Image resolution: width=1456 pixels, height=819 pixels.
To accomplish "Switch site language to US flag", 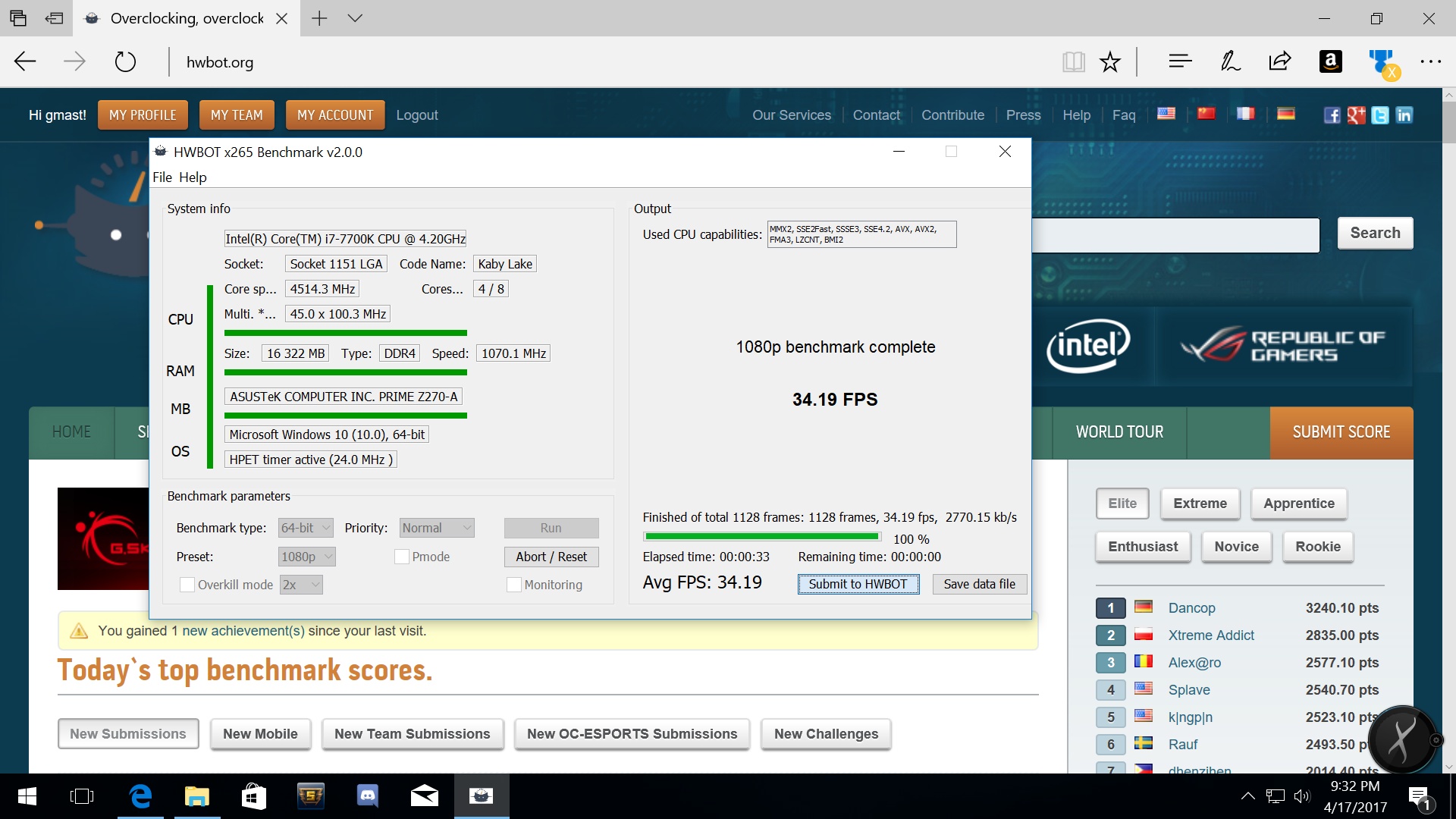I will click(x=1166, y=114).
